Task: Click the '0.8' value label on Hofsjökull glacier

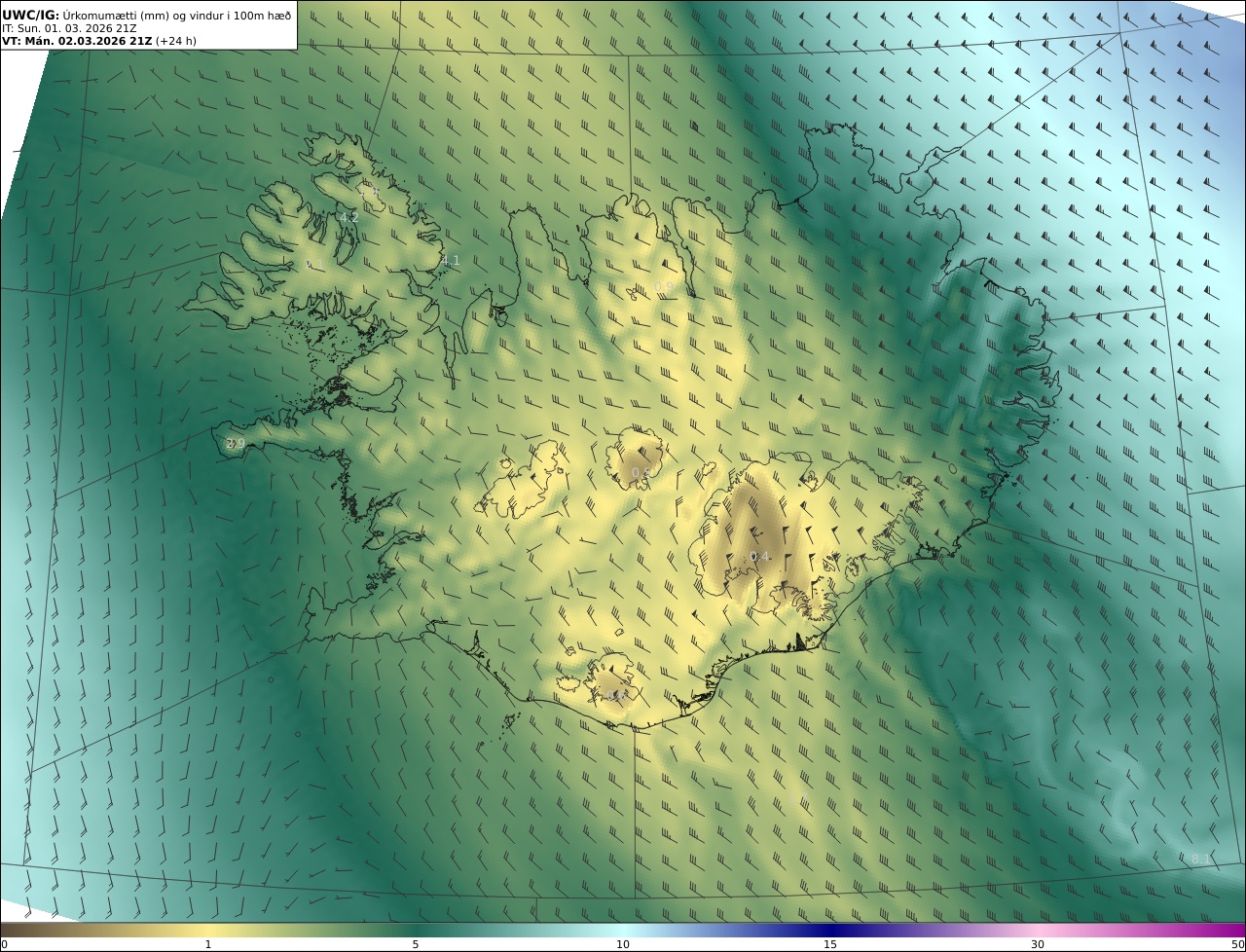Action: click(641, 472)
